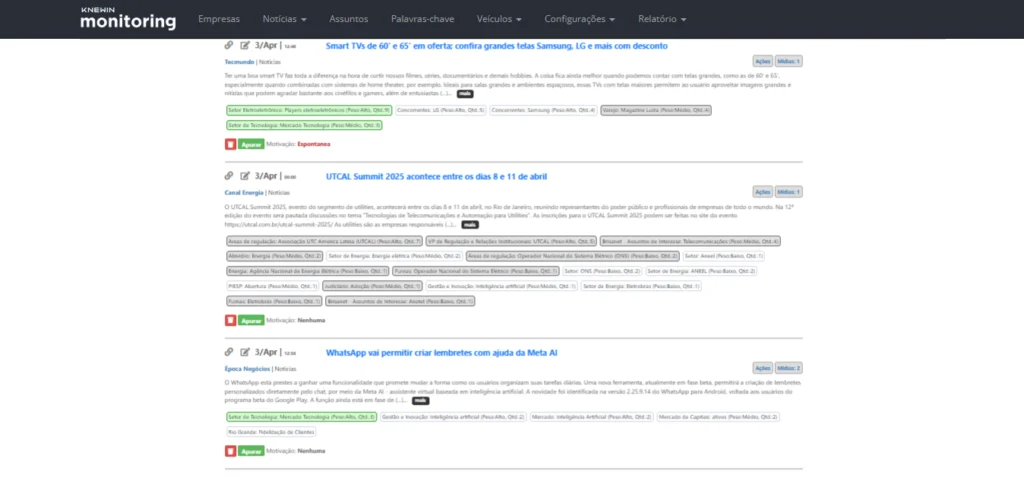1024x477 pixels.
Task: Toggle the Áreas de regulação: Associação UTC América Latina tag
Action: point(325,241)
